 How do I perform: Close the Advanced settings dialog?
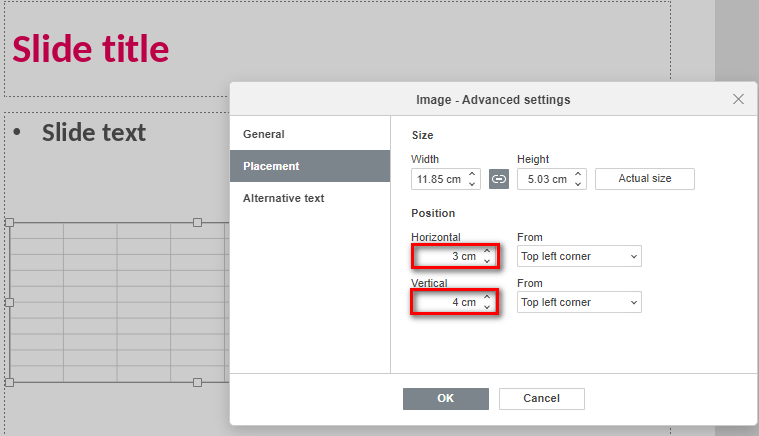click(x=738, y=99)
